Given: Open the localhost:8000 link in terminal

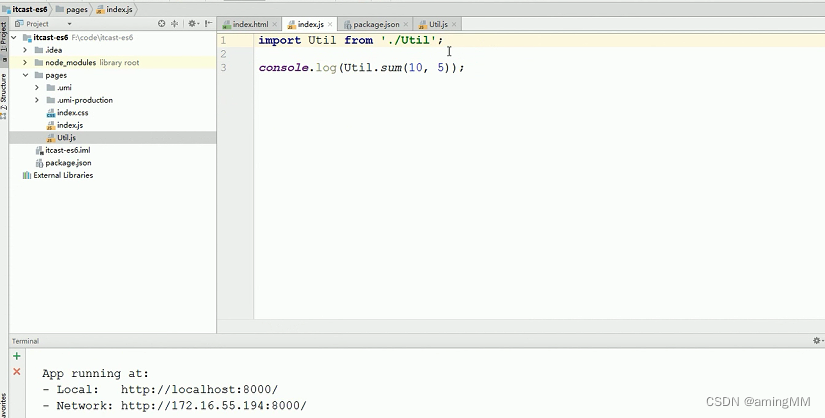Looking at the screenshot, I should [199, 390].
